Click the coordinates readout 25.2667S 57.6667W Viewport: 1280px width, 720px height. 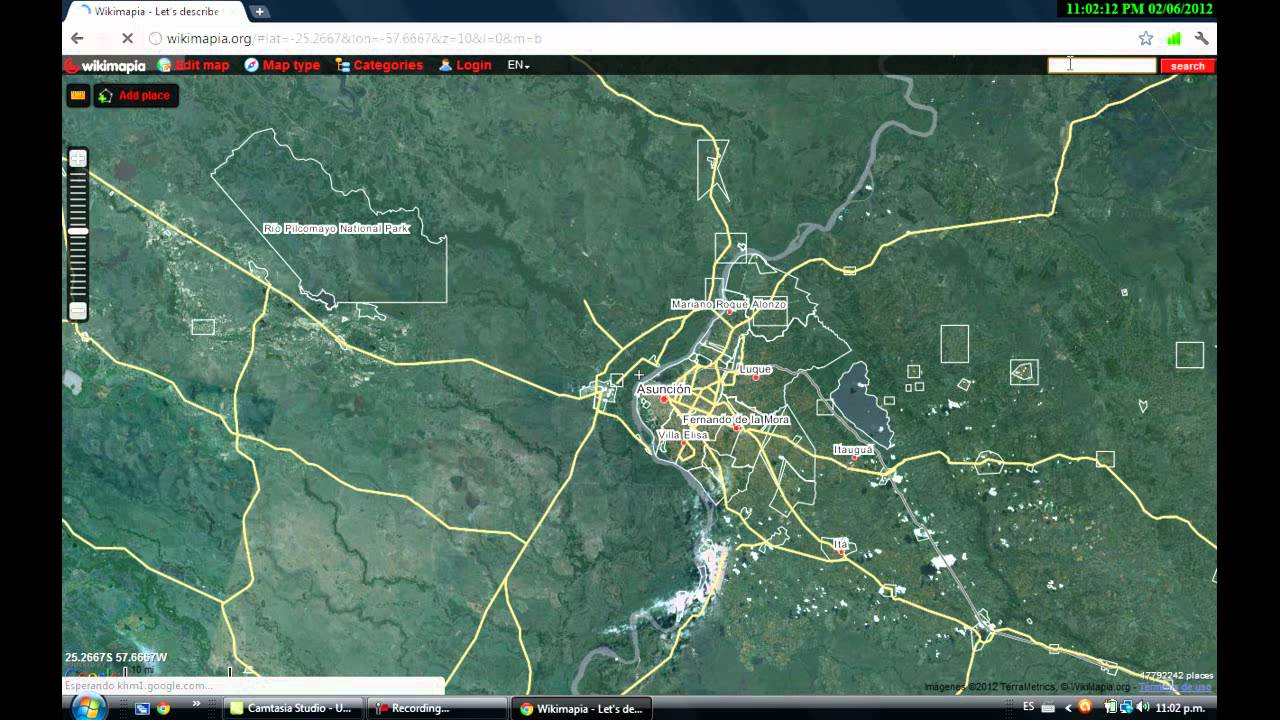pos(116,658)
